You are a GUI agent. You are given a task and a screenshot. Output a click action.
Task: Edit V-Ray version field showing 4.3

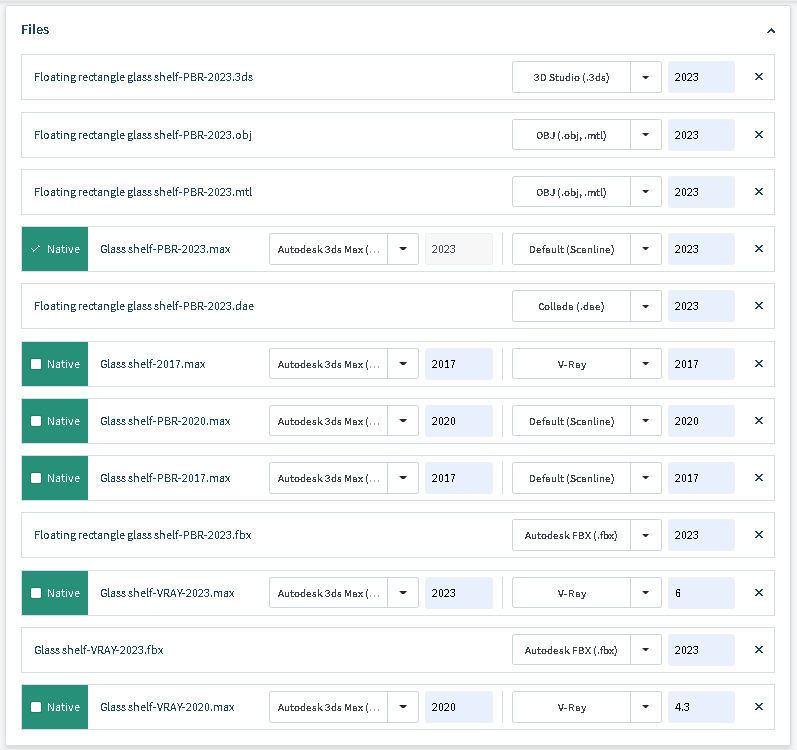coord(700,707)
